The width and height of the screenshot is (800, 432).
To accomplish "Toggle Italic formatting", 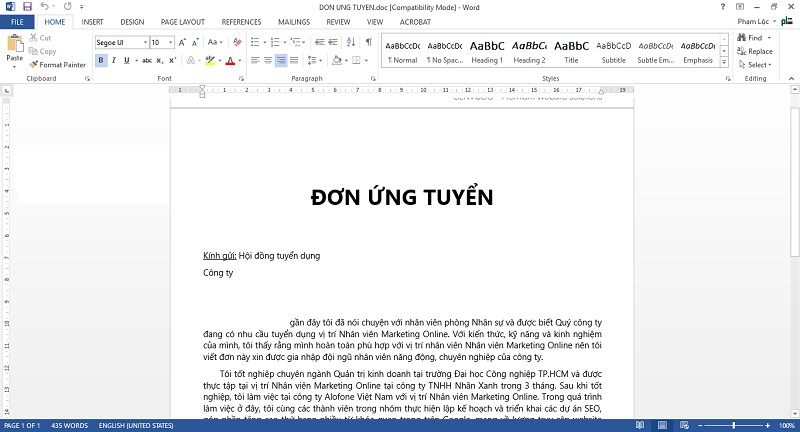I will click(x=115, y=61).
